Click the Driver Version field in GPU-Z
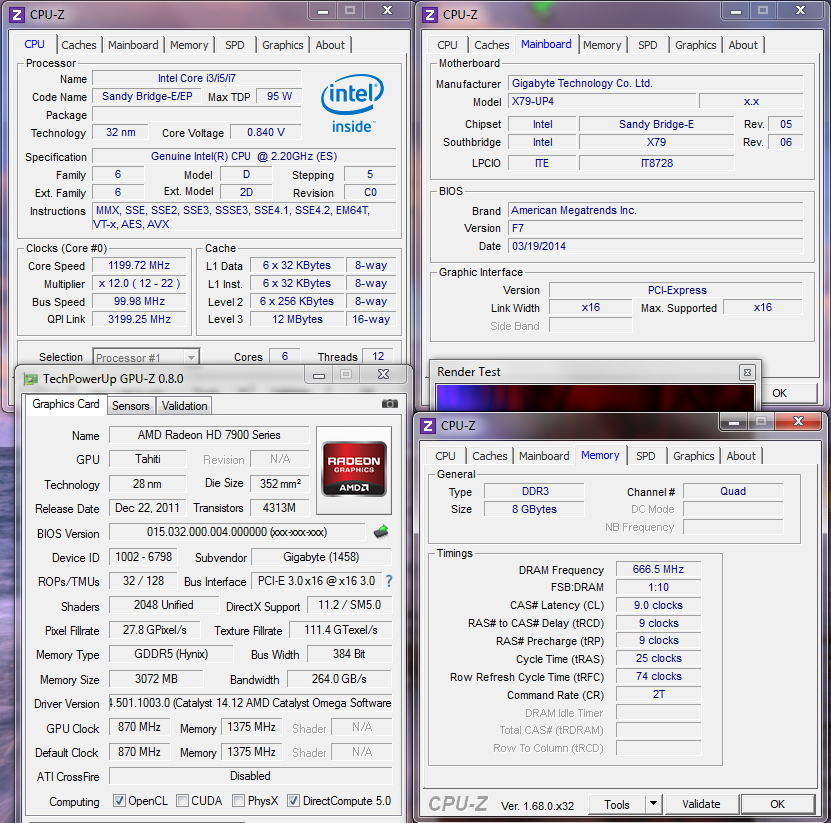The height and width of the screenshot is (823, 831). pos(250,703)
